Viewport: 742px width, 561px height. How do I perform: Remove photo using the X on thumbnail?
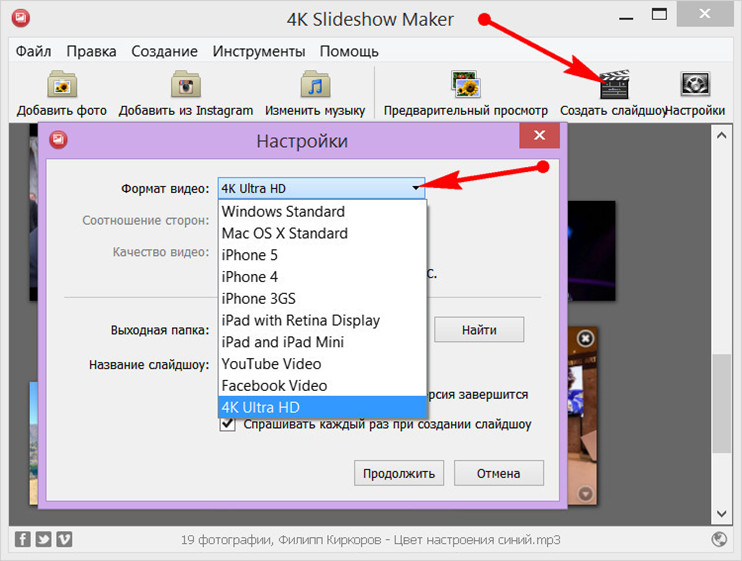click(585, 338)
